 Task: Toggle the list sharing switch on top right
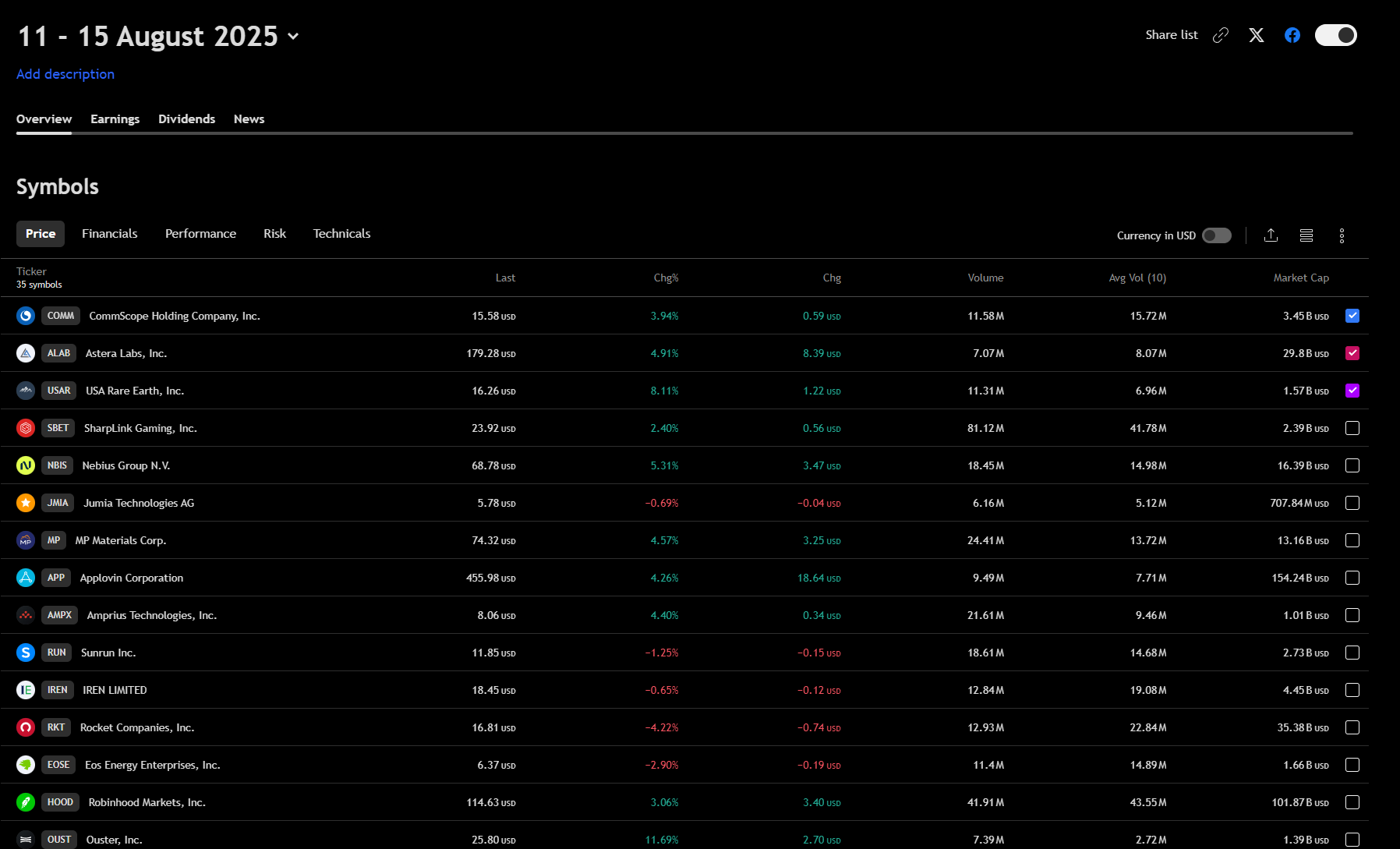pyautogui.click(x=1336, y=35)
